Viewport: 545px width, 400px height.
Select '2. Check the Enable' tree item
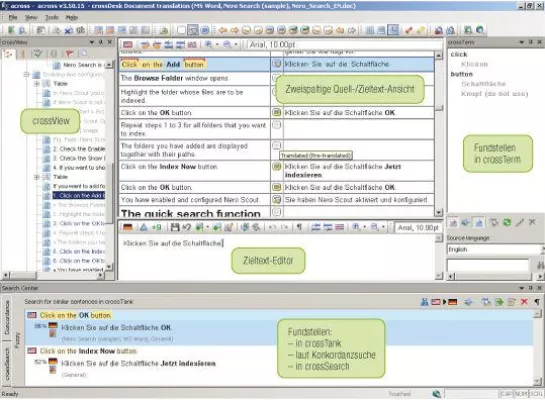(x=79, y=149)
